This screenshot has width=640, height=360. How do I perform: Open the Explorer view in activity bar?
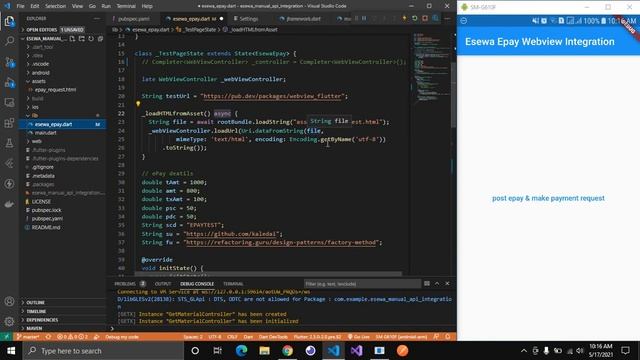click(9, 21)
